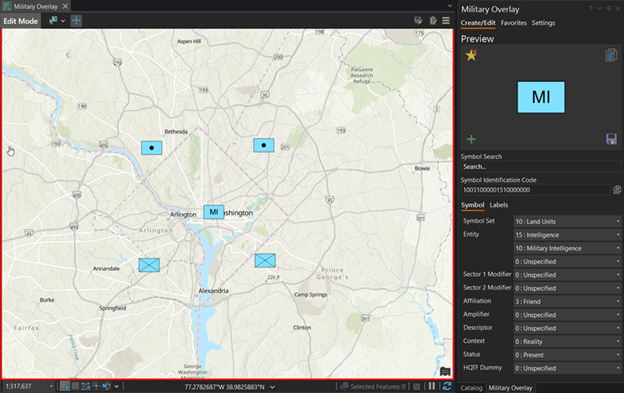Open the hamburger menu in the map toolbar
The width and height of the screenshot is (624, 393).
point(446,20)
